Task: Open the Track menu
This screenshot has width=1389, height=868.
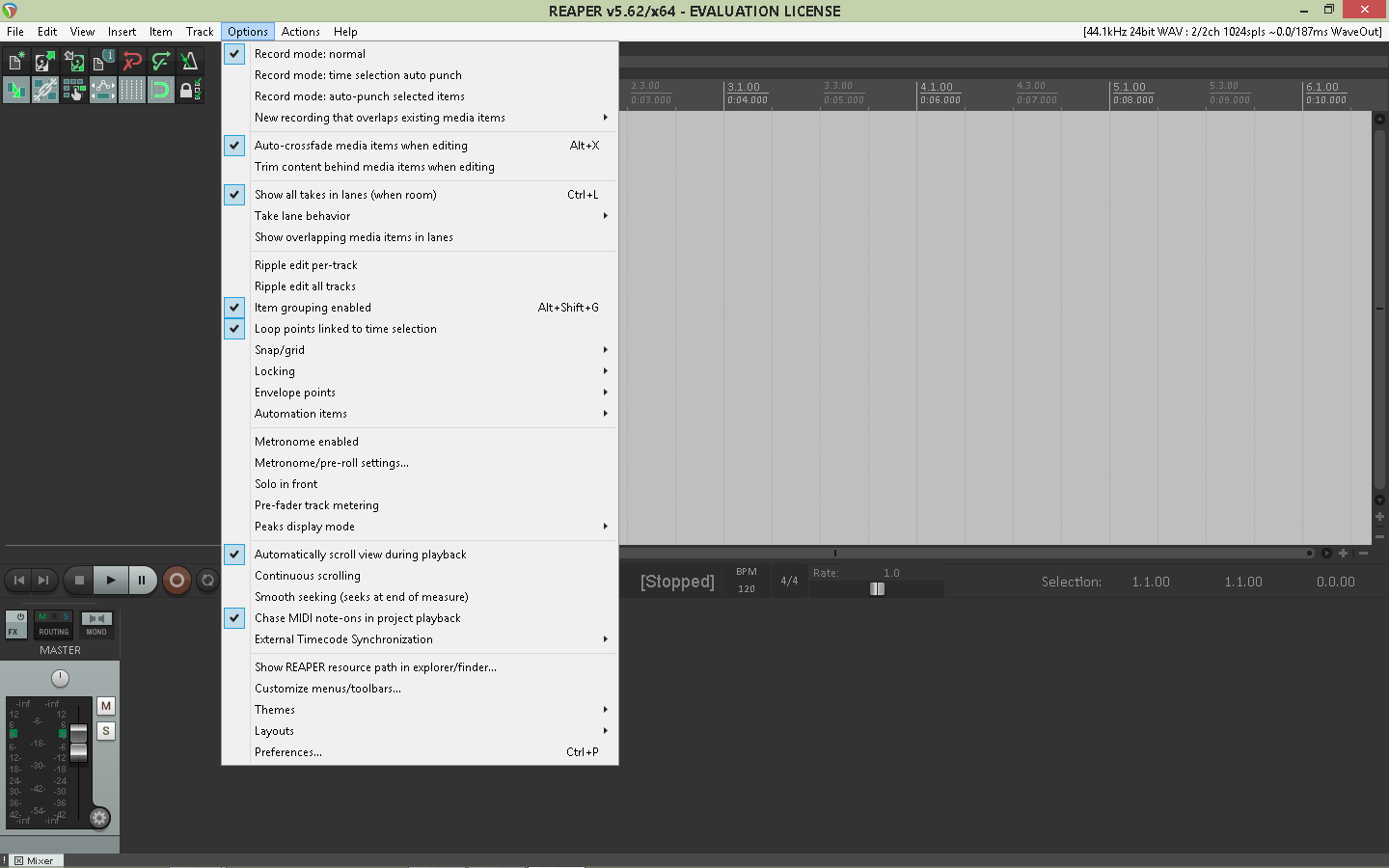Action: tap(200, 32)
